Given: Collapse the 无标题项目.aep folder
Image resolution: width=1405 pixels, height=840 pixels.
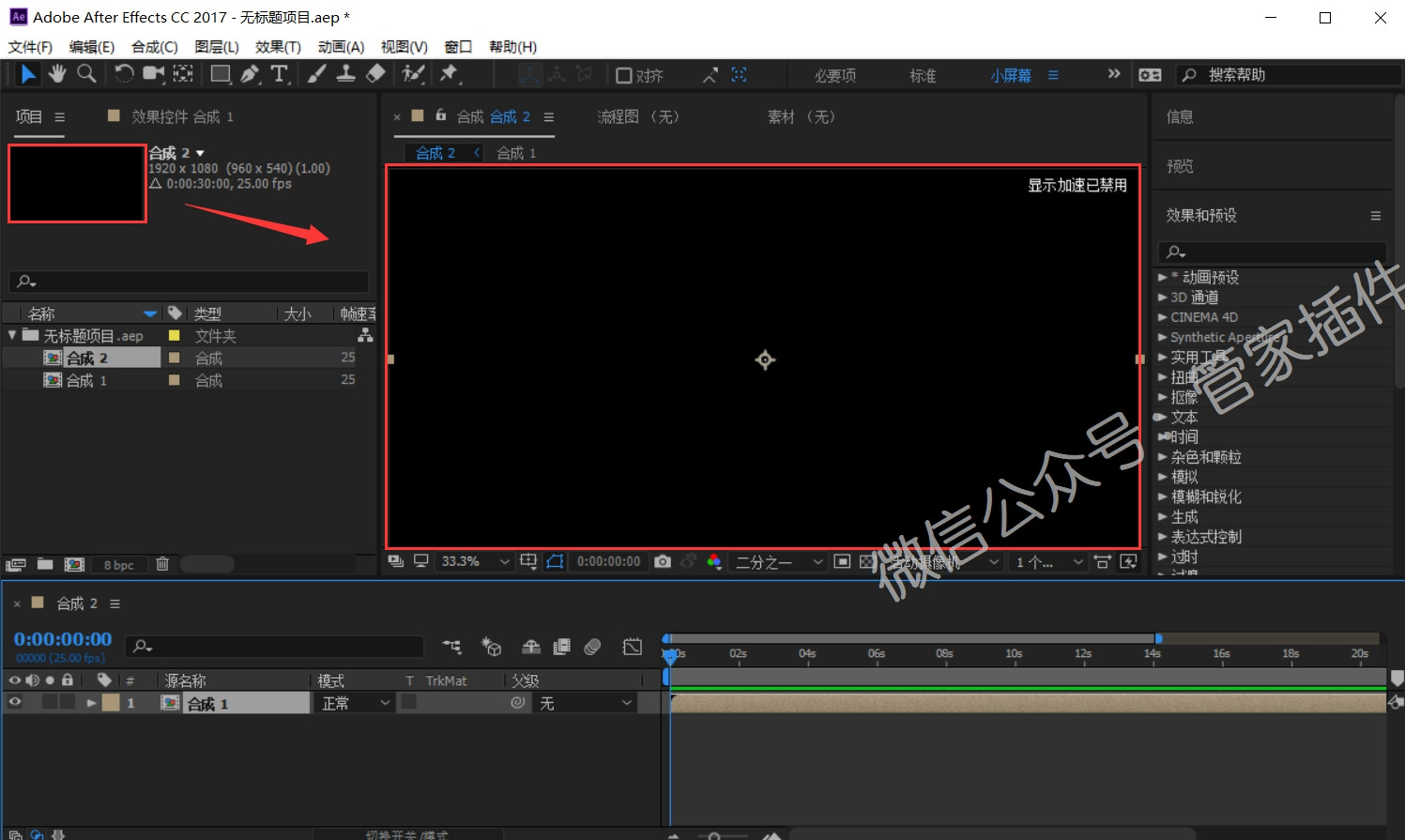Looking at the screenshot, I should (11, 335).
